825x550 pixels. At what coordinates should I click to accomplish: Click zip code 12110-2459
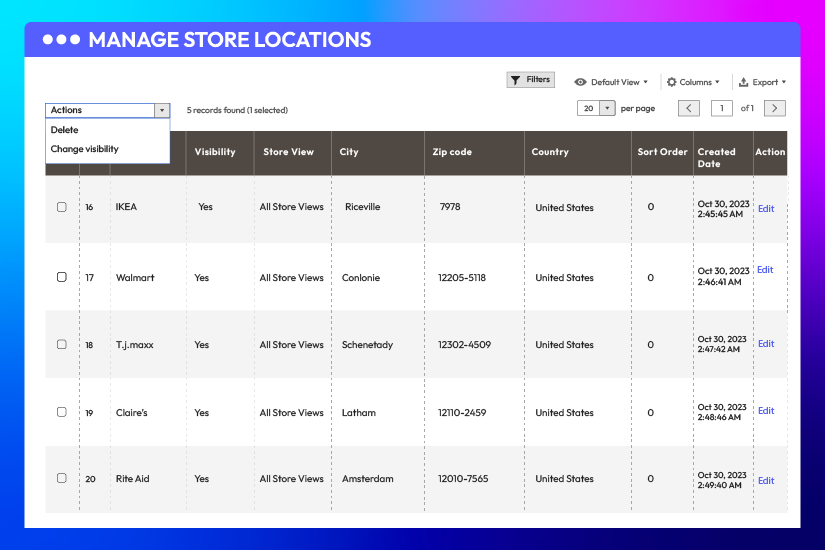click(462, 413)
